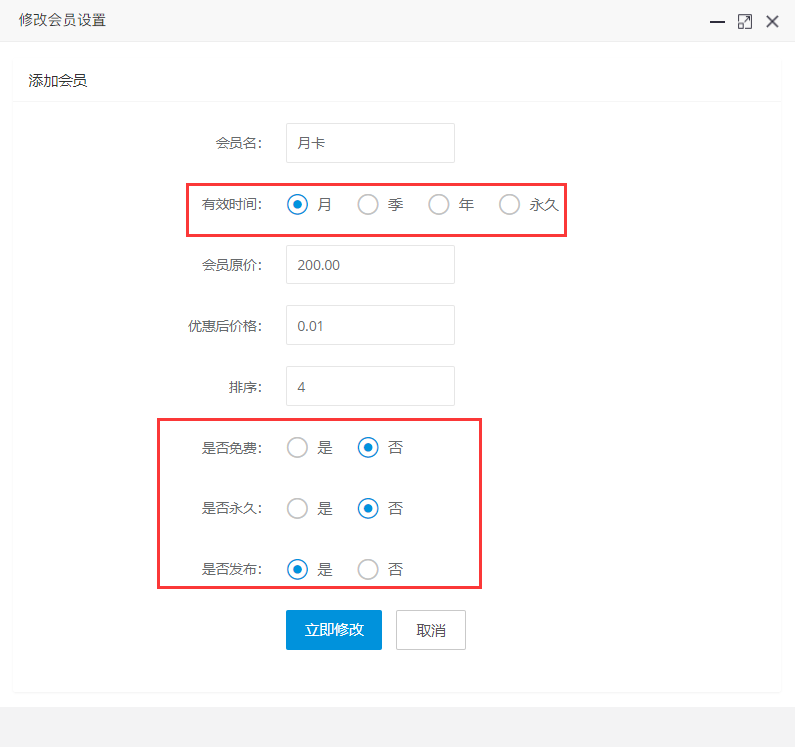Screen dimensions: 795x747
Task: Set 是否发布 to 是
Action: click(x=297, y=569)
